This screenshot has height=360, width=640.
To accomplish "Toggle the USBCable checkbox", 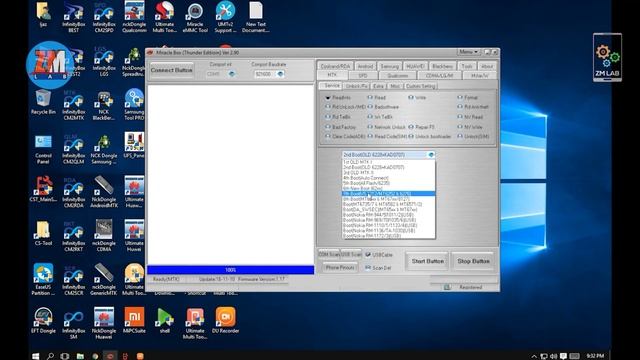I will pyautogui.click(x=379, y=255).
